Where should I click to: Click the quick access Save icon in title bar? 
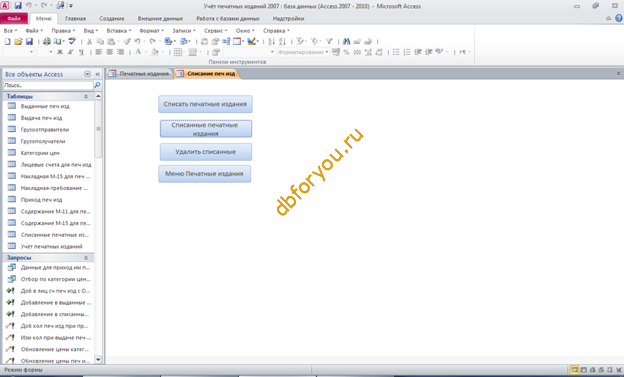[18, 6]
